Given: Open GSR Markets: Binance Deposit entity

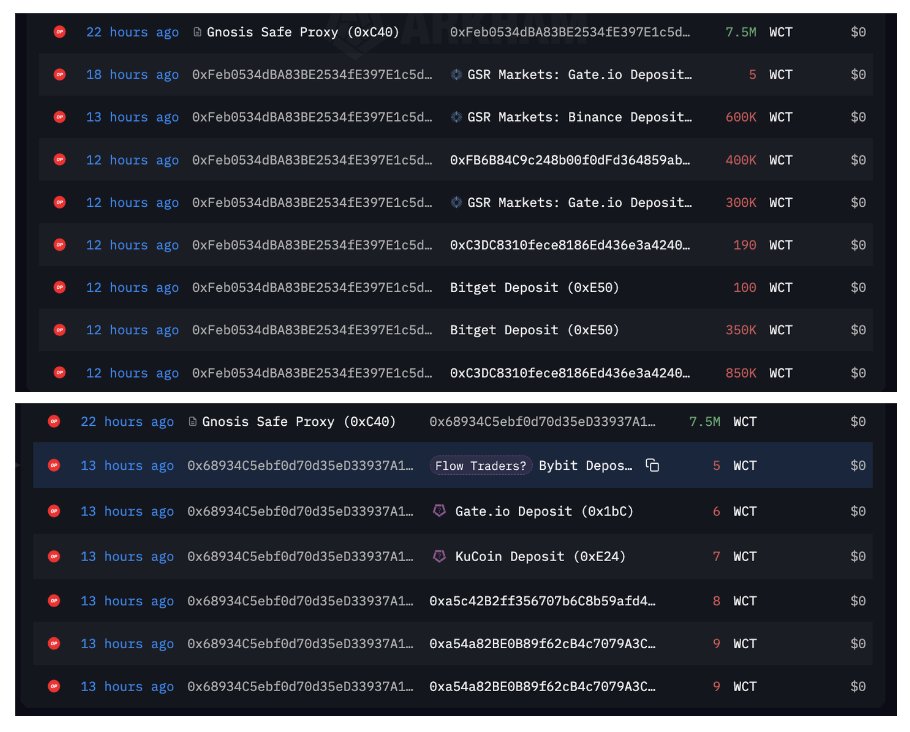Looking at the screenshot, I should (579, 117).
